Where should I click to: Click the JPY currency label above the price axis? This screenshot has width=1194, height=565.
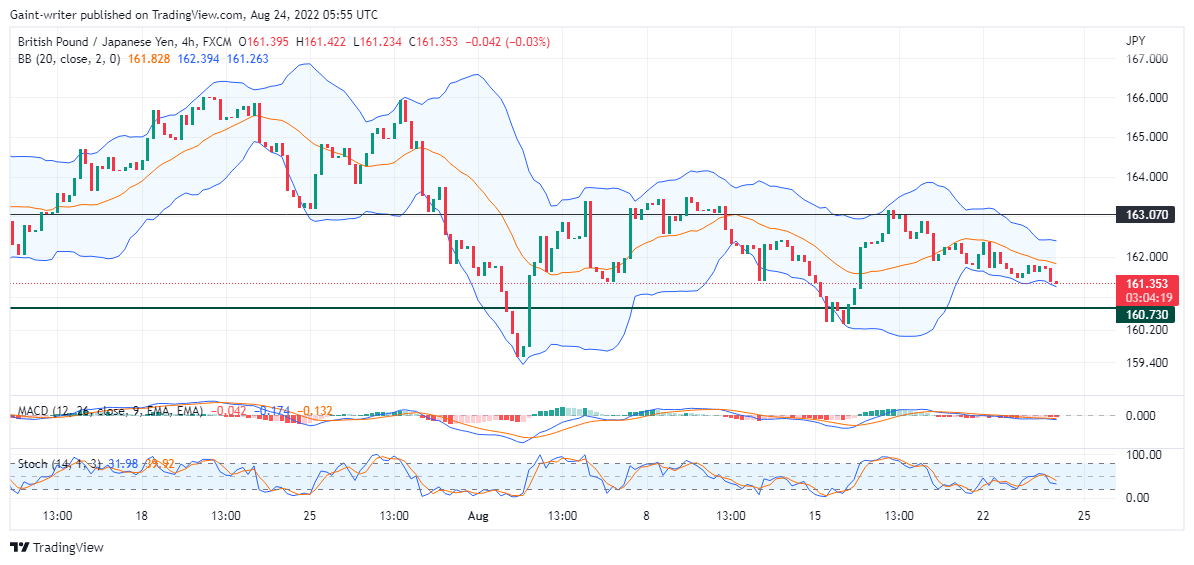1135,40
